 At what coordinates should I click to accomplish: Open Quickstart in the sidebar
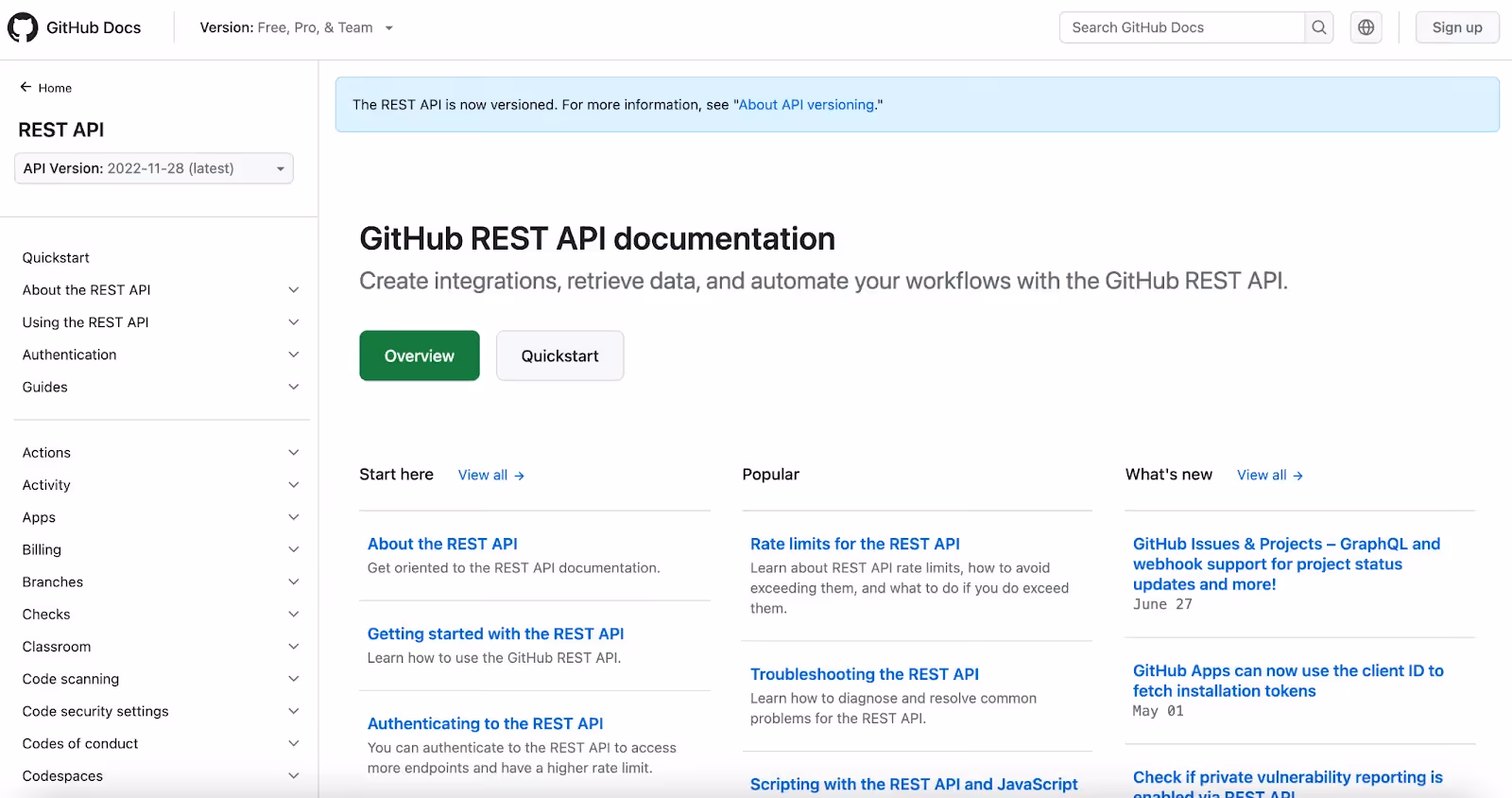(56, 258)
